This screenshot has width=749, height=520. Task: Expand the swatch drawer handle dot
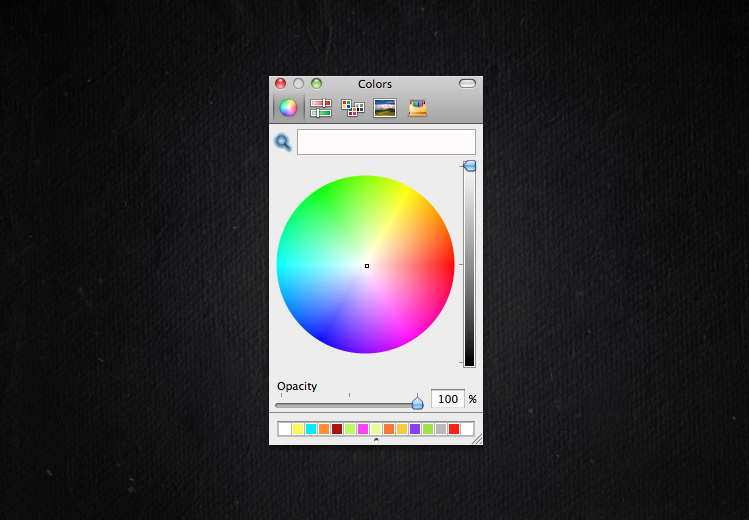point(376,439)
